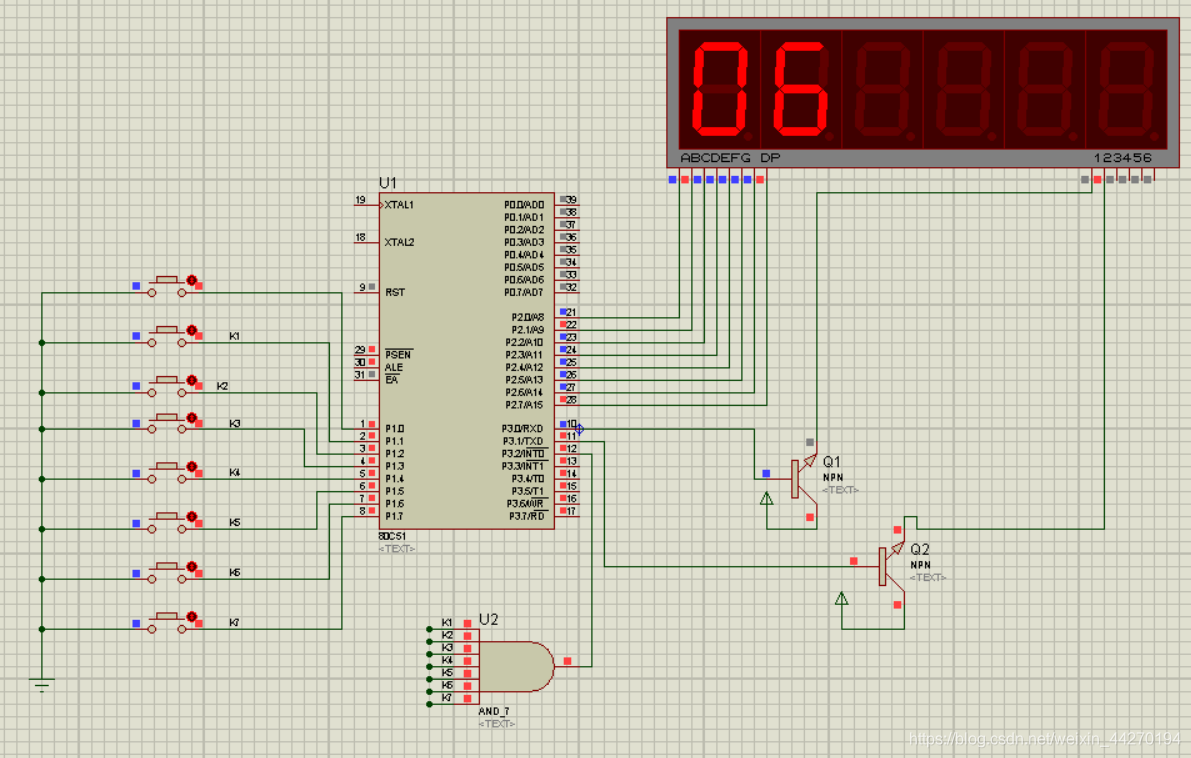
Task: Click the NPN label under Q1
Action: [x=833, y=478]
